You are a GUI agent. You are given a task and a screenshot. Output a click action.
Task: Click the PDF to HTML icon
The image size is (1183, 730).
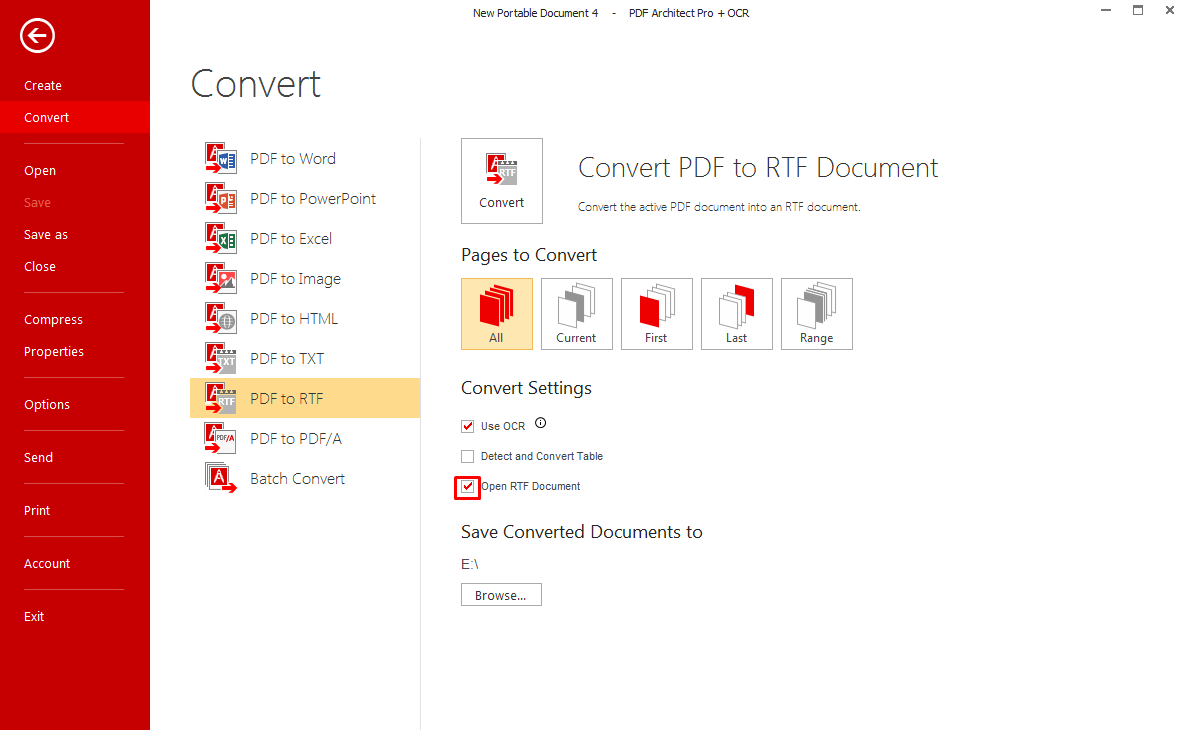[220, 318]
